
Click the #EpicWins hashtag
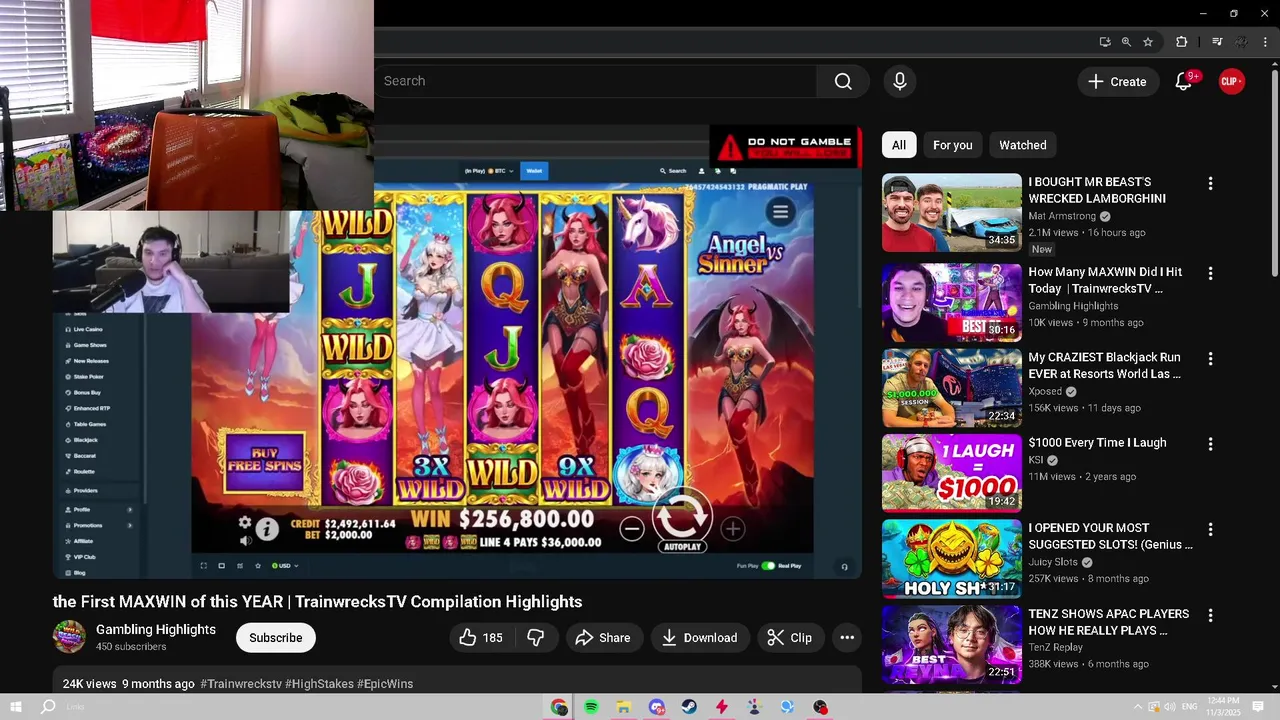point(385,684)
